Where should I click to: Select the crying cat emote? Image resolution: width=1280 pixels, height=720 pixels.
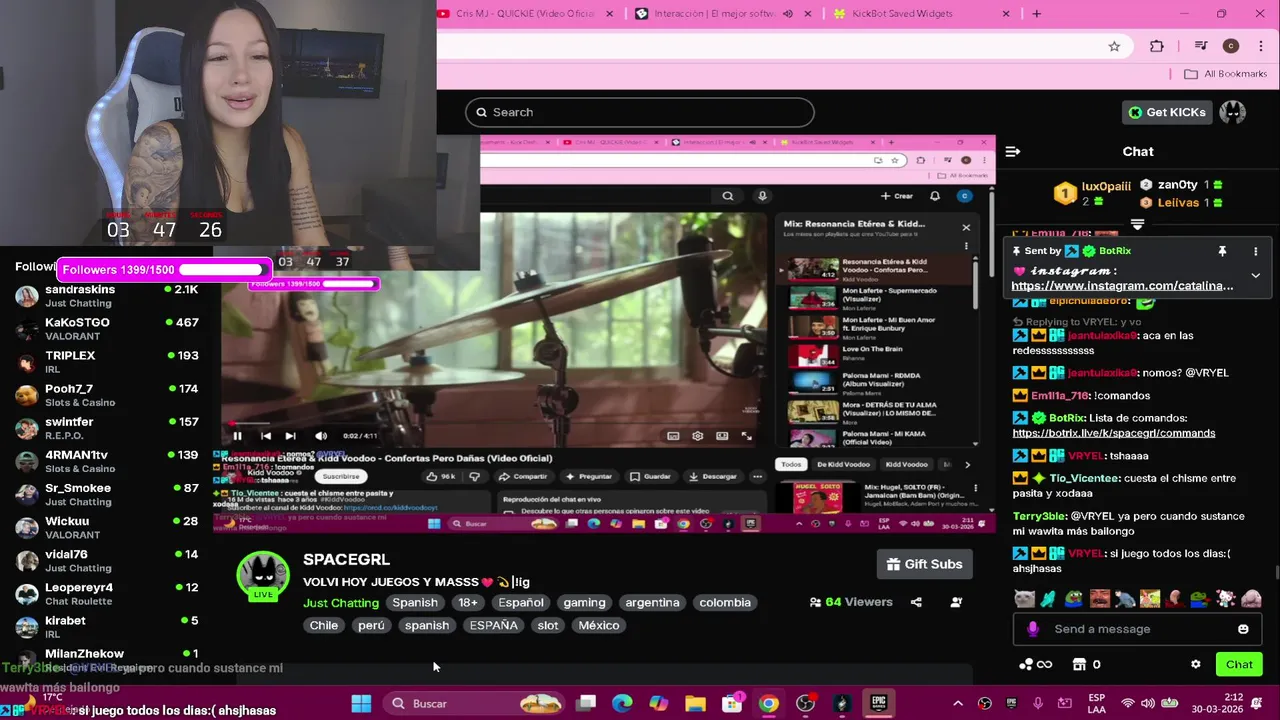point(1024,599)
